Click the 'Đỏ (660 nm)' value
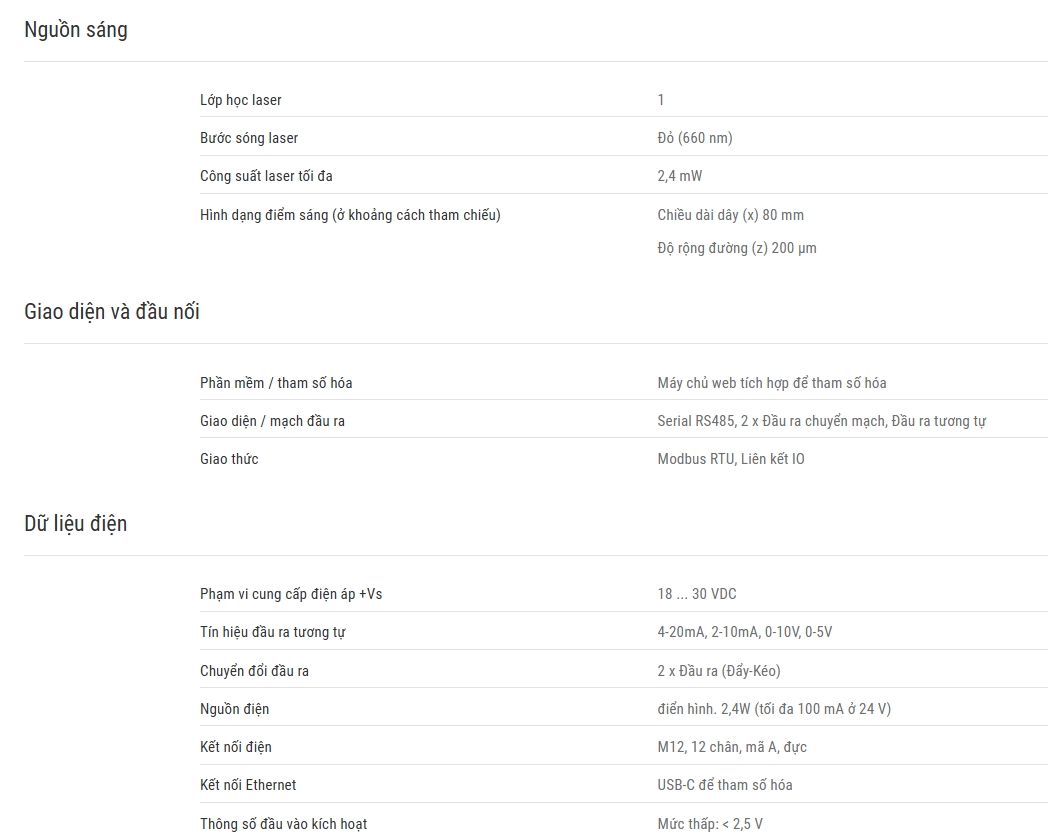 click(695, 138)
